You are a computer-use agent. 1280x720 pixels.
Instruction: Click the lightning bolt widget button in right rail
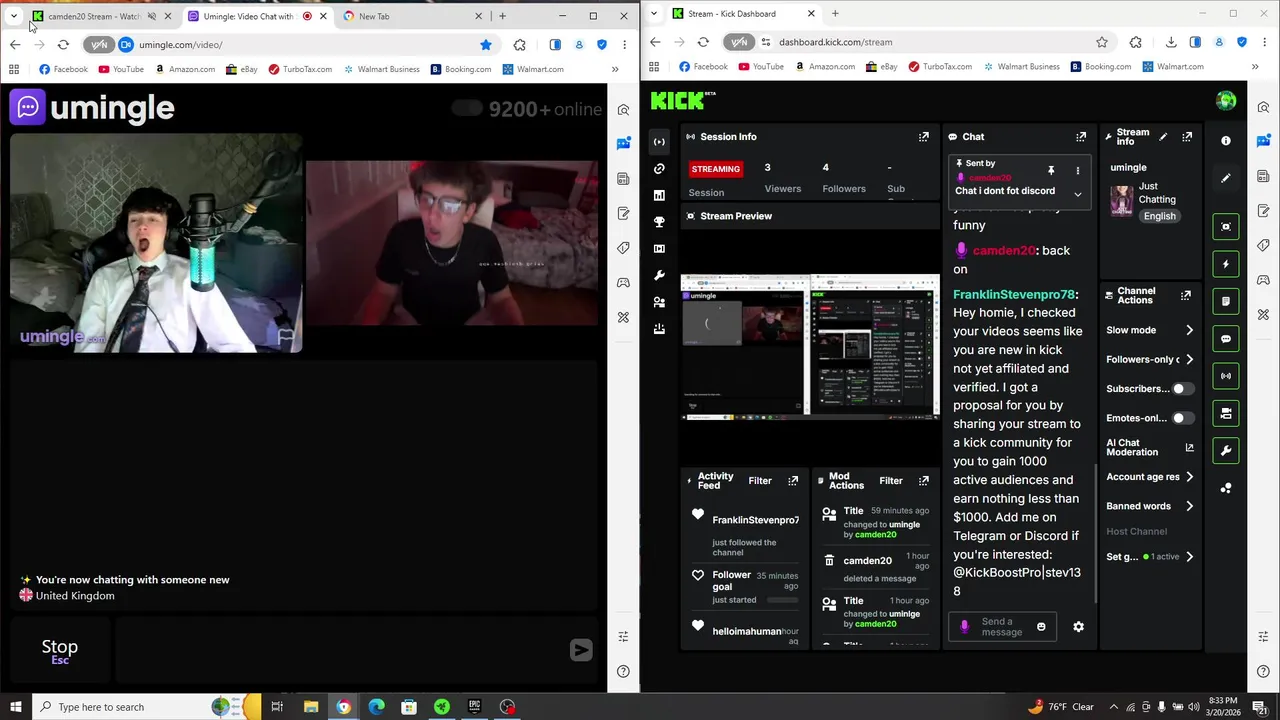1226,264
